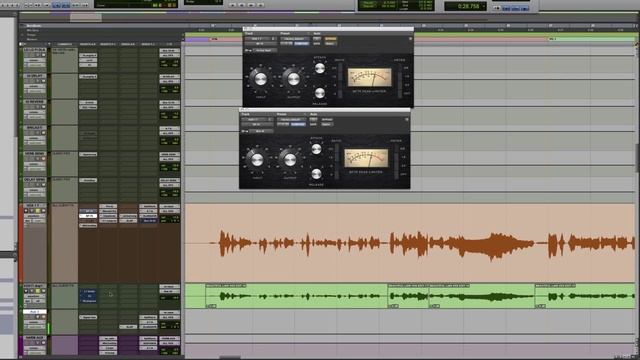Image resolution: width=640 pixels, height=360 pixels.
Task: Toggle Compare in the bottom BF76 window
Action: [x=298, y=124]
